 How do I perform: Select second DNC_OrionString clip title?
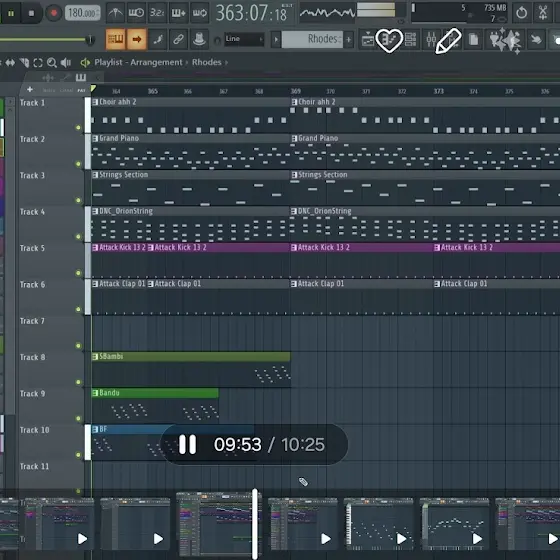click(x=325, y=211)
